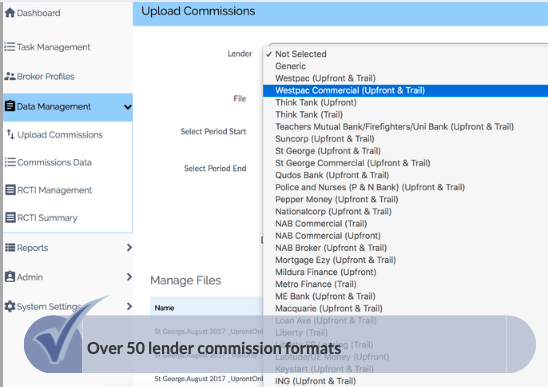Select ME Bank (Upfront & Trail)
Viewport: 548px width, 387px height.
tap(325, 296)
